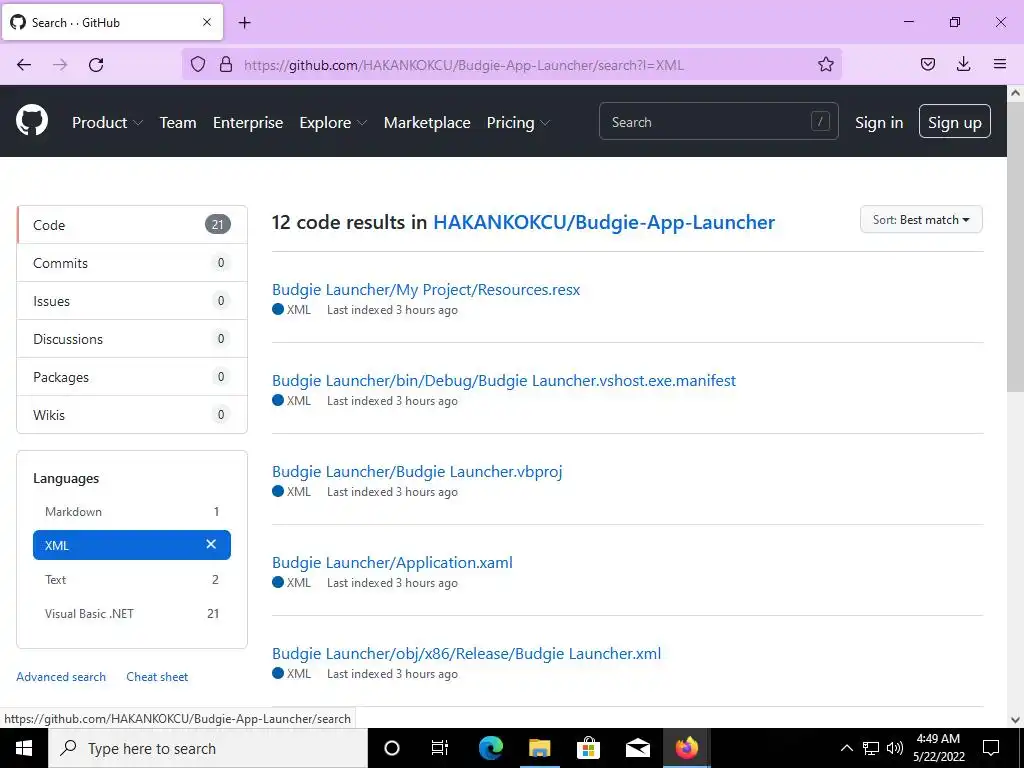Open File Explorer from taskbar
Viewport: 1024px width, 768px height.
tap(539, 748)
